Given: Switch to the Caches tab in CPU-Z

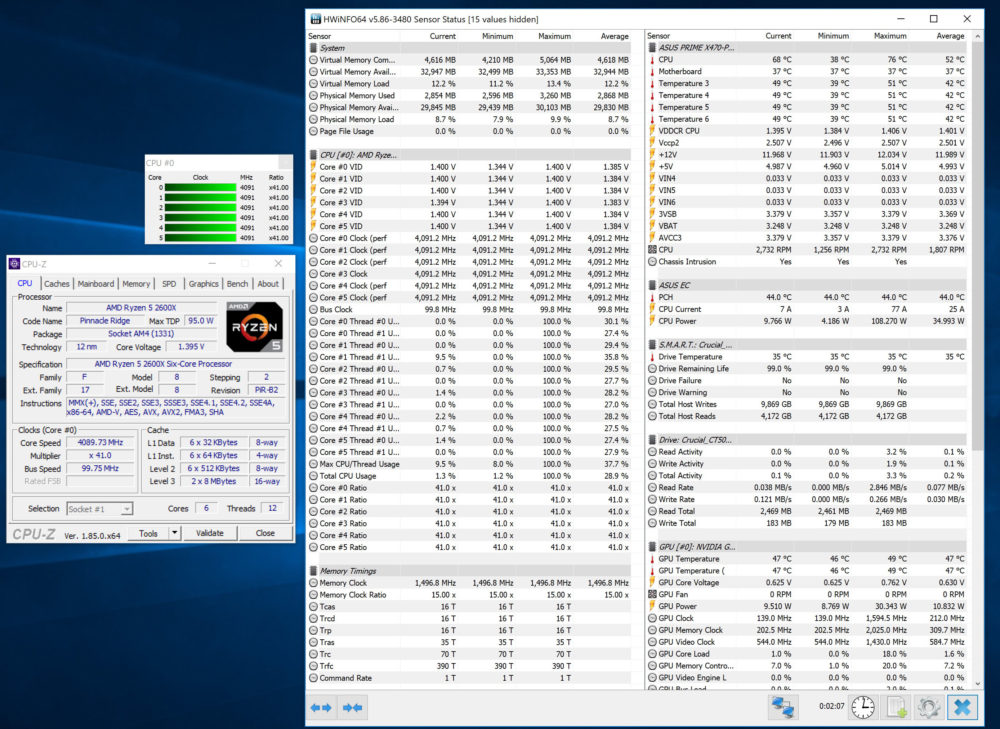Looking at the screenshot, I should click(x=57, y=284).
